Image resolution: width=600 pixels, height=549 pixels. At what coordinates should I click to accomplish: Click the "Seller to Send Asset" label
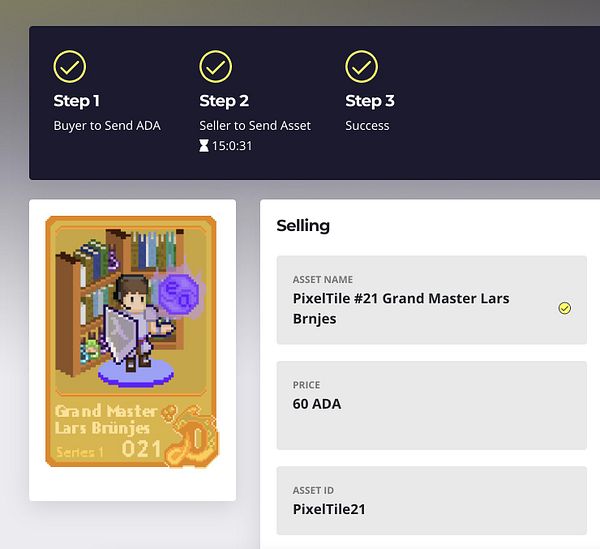pyautogui.click(x=255, y=126)
